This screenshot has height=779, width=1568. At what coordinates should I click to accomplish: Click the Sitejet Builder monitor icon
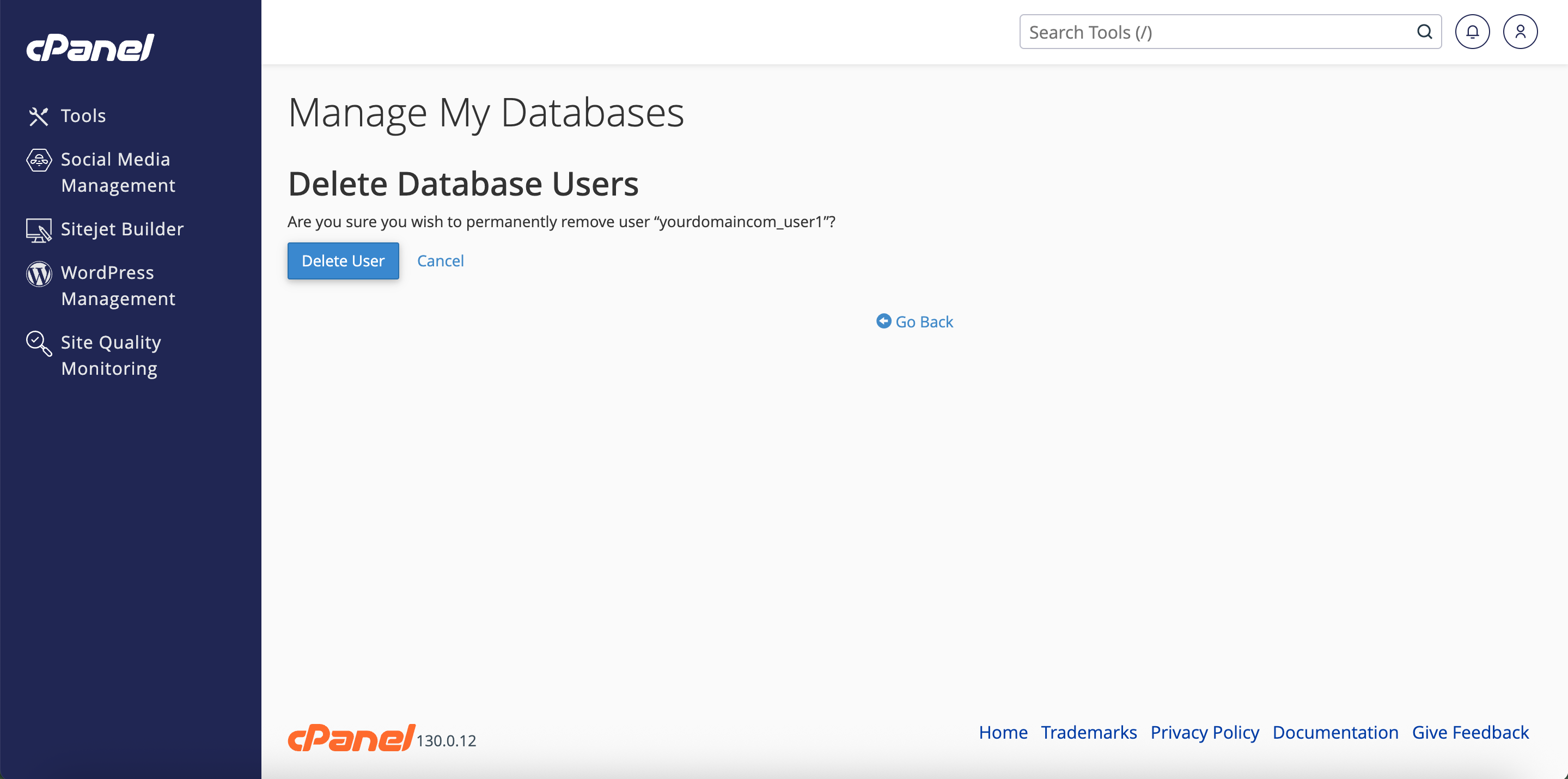click(x=39, y=230)
